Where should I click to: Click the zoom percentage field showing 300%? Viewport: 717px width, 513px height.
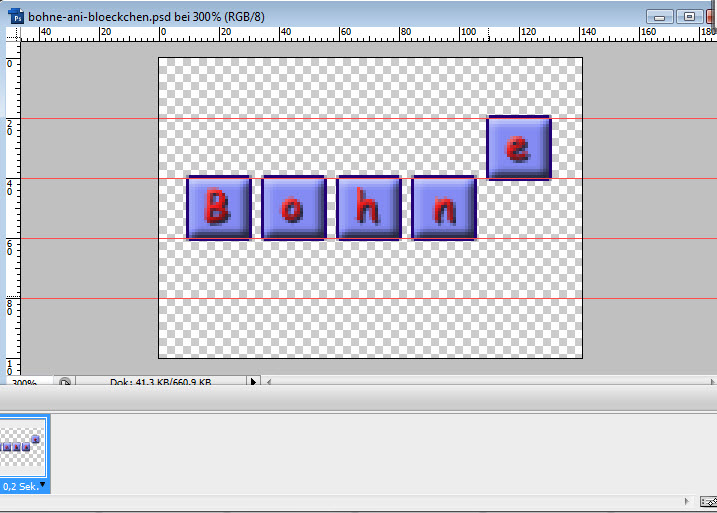point(24,382)
